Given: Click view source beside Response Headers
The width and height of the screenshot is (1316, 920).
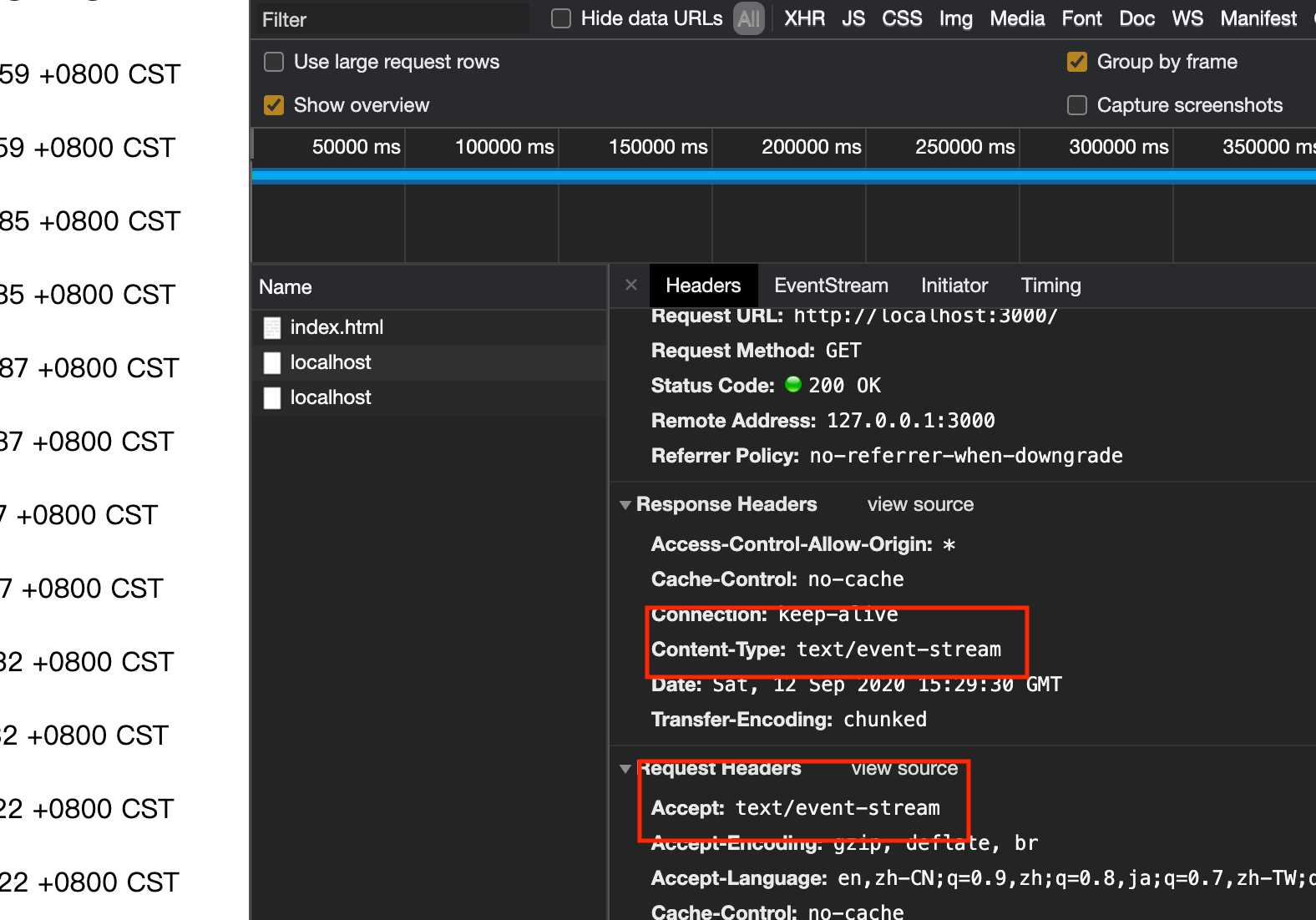Looking at the screenshot, I should pos(920,504).
